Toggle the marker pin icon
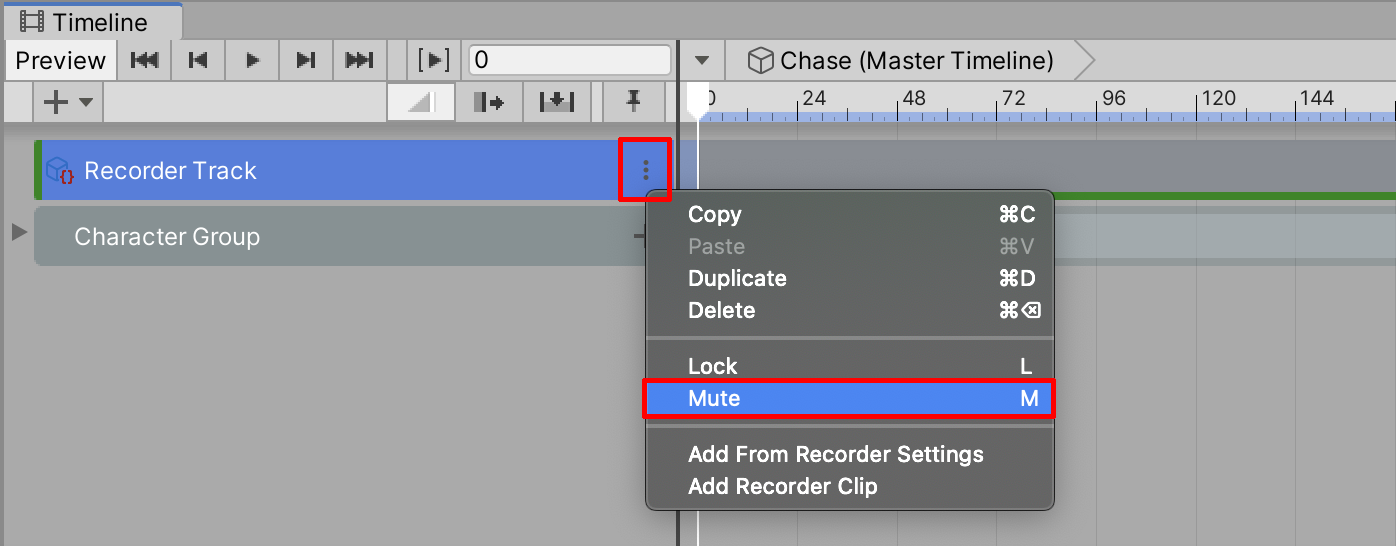Viewport: 1396px width, 546px height. 632,101
